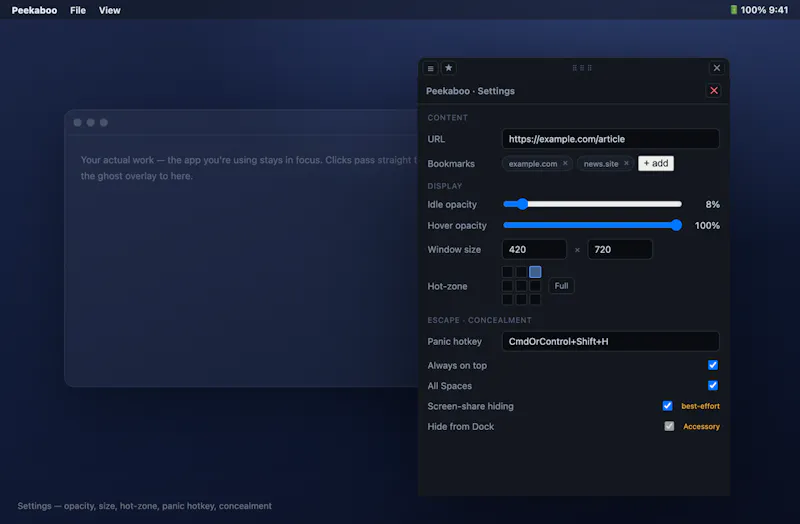Open the File menu
Screen dimensions: 800x524
tap(78, 10)
